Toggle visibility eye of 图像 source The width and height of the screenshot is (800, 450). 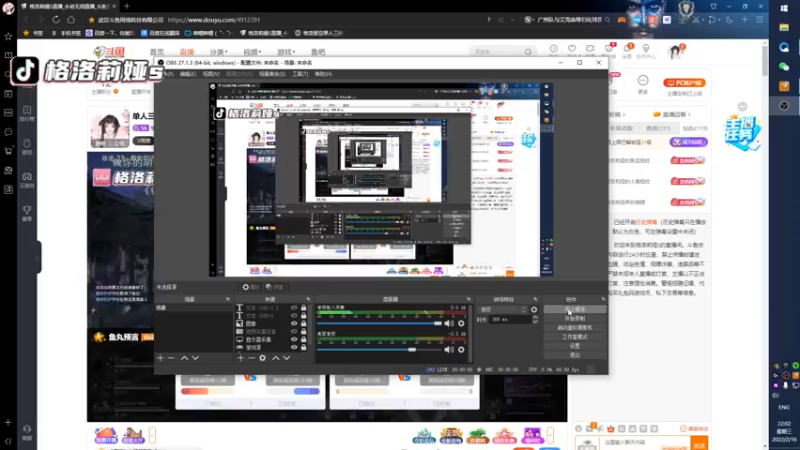294,323
